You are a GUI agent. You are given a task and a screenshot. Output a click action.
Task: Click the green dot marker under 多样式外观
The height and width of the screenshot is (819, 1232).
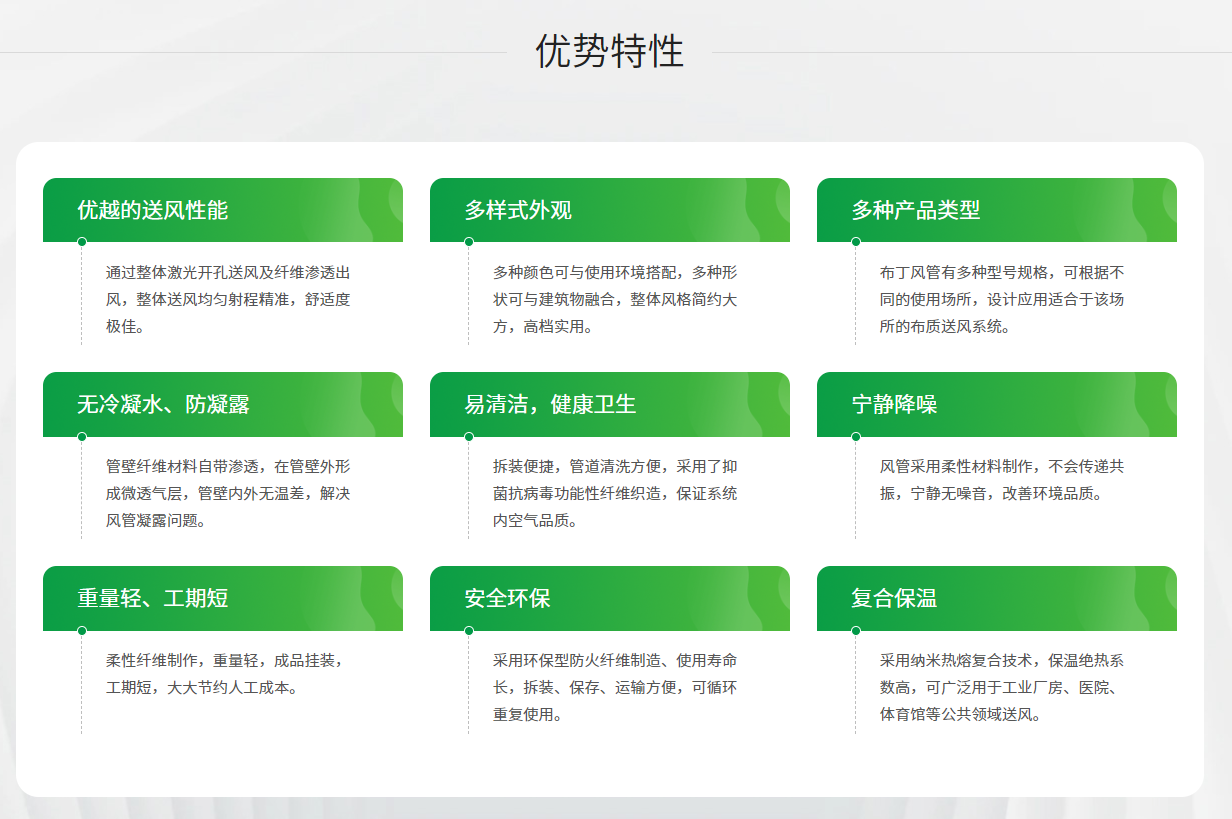tap(469, 242)
